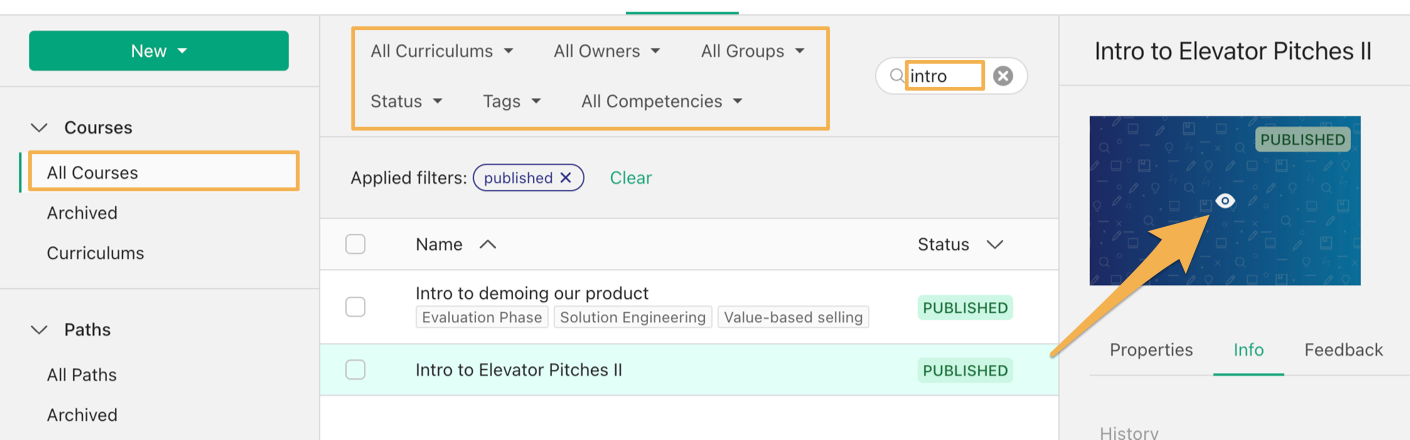
Task: Check the Intro to Elevator Pitches II row
Action: click(355, 370)
